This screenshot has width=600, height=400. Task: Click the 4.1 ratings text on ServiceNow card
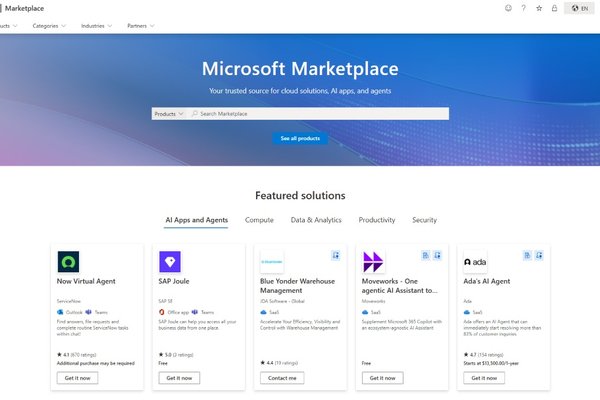[x=79, y=355]
